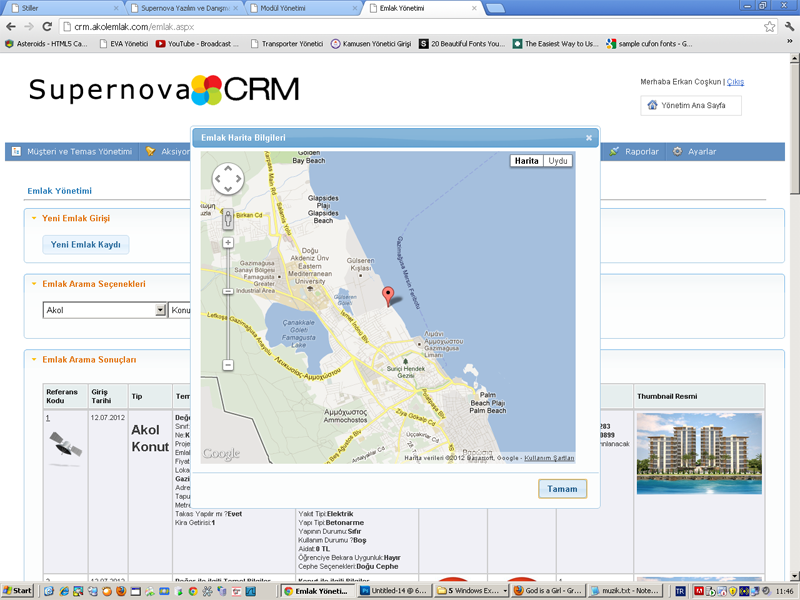
Task: Expand the 5 Windows Explorer taskbar group
Action: pyautogui.click(x=471, y=591)
